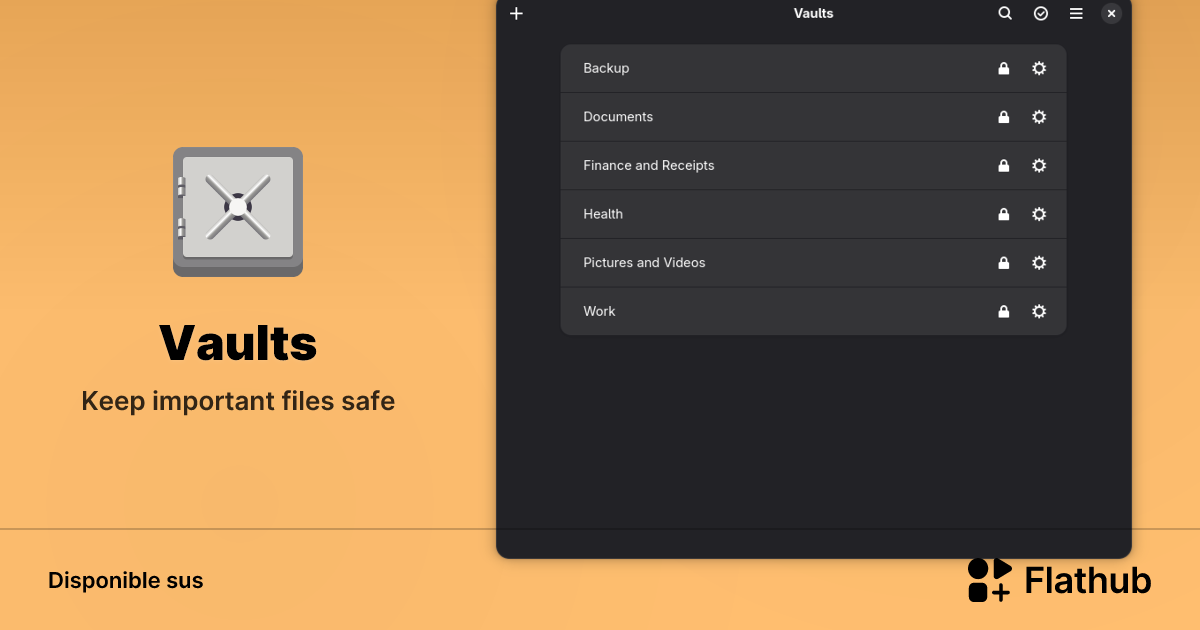Unlock the Health vault with its lock icon

pyautogui.click(x=1003, y=214)
